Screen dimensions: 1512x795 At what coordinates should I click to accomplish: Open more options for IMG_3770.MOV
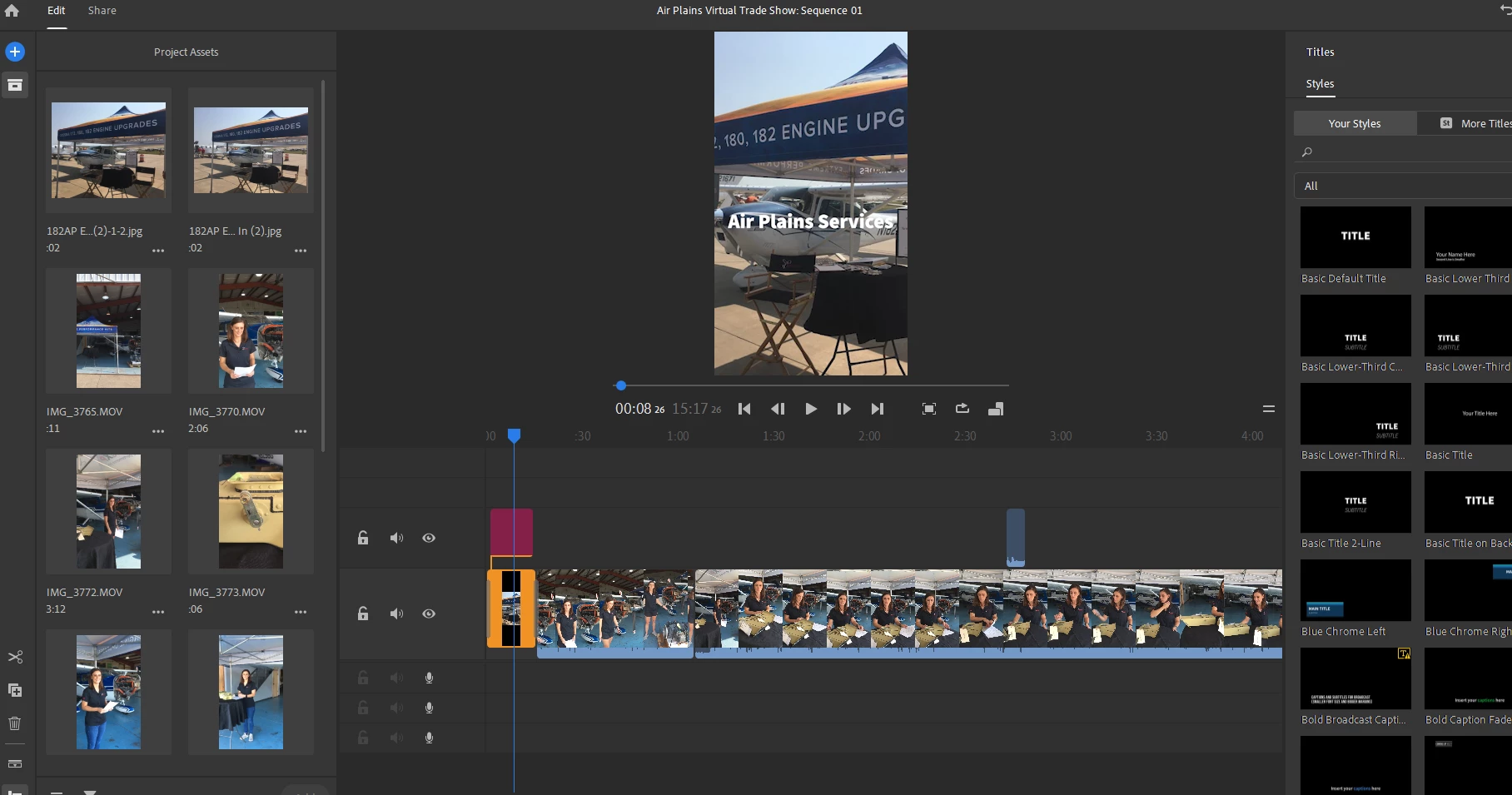[301, 431]
